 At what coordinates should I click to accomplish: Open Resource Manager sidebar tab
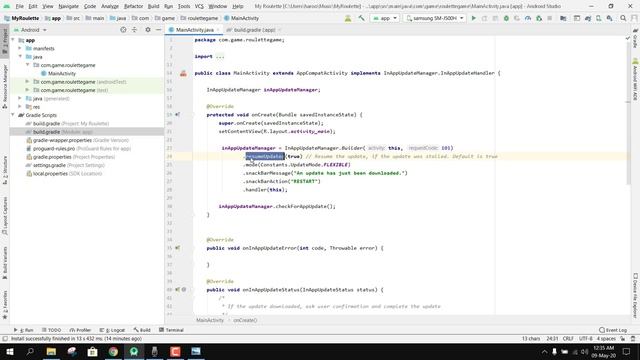(x=5, y=86)
